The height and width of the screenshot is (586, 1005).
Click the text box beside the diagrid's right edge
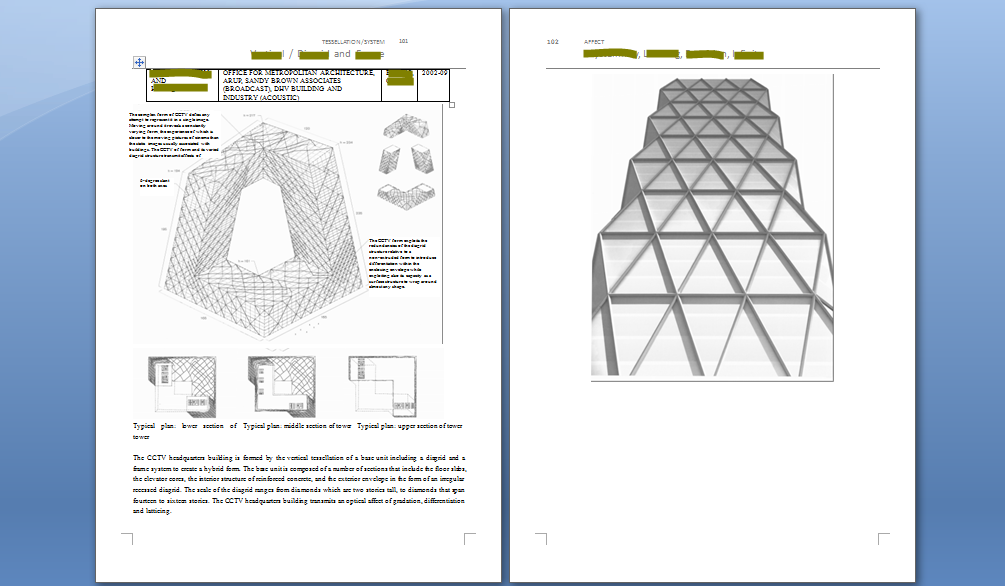(x=403, y=264)
